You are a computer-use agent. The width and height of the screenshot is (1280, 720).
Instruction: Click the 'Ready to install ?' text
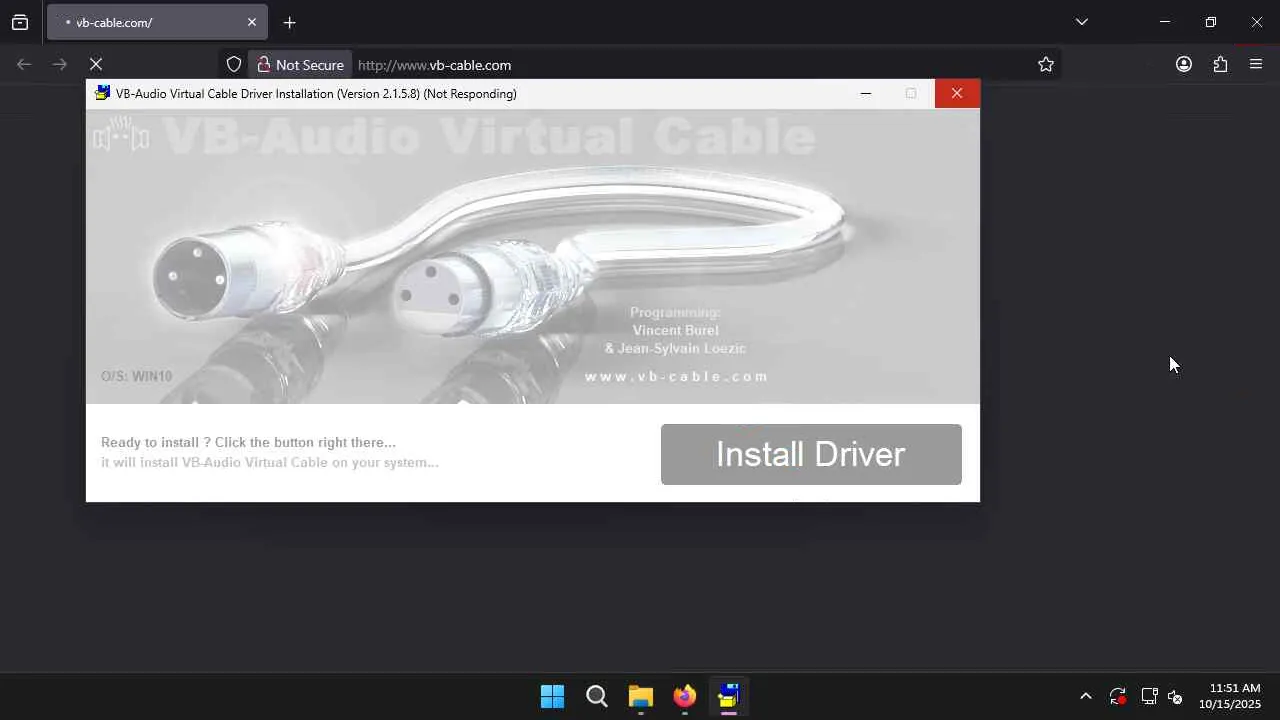pyautogui.click(x=156, y=442)
